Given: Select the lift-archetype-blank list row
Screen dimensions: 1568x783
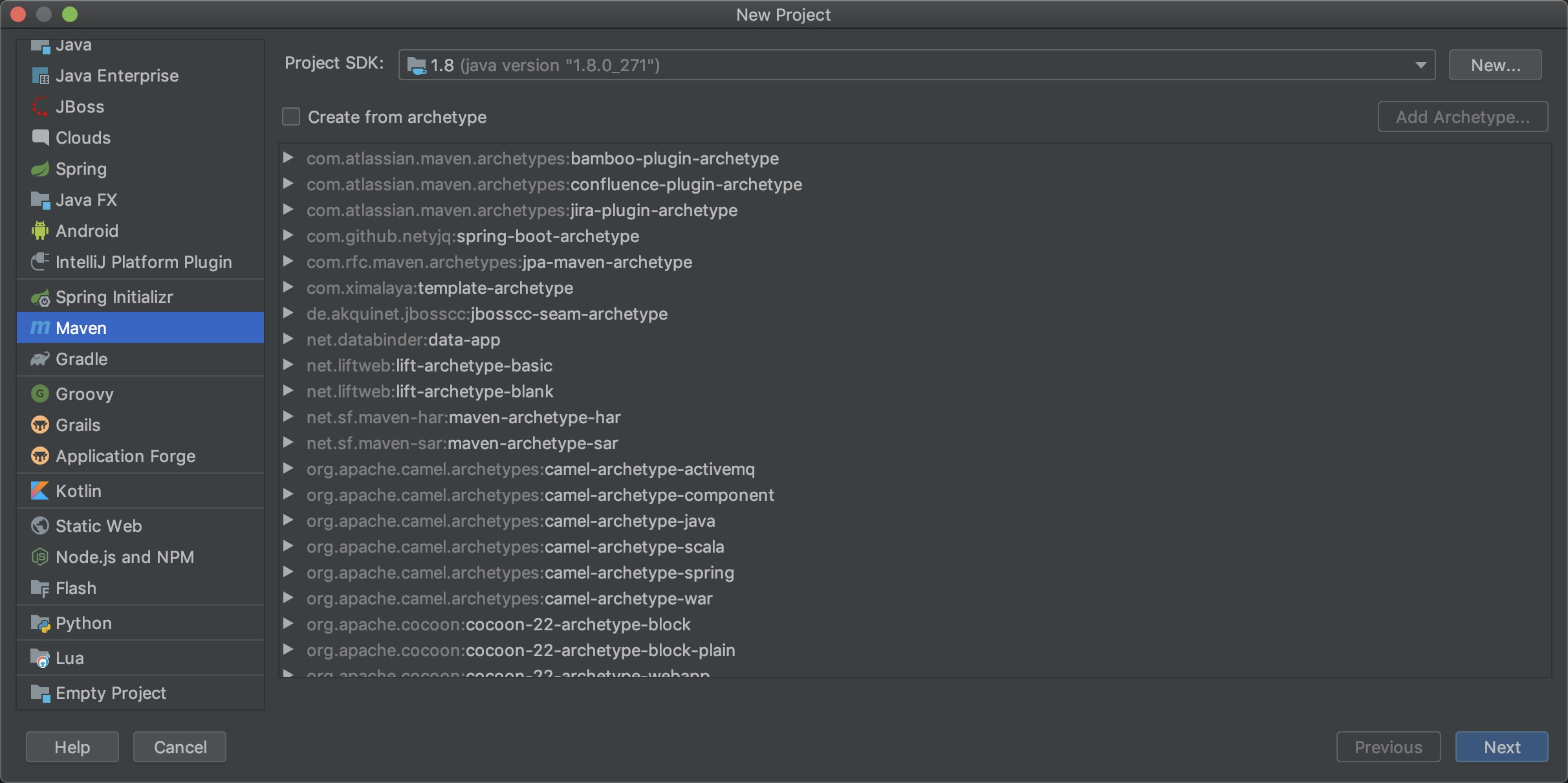Looking at the screenshot, I should 474,391.
